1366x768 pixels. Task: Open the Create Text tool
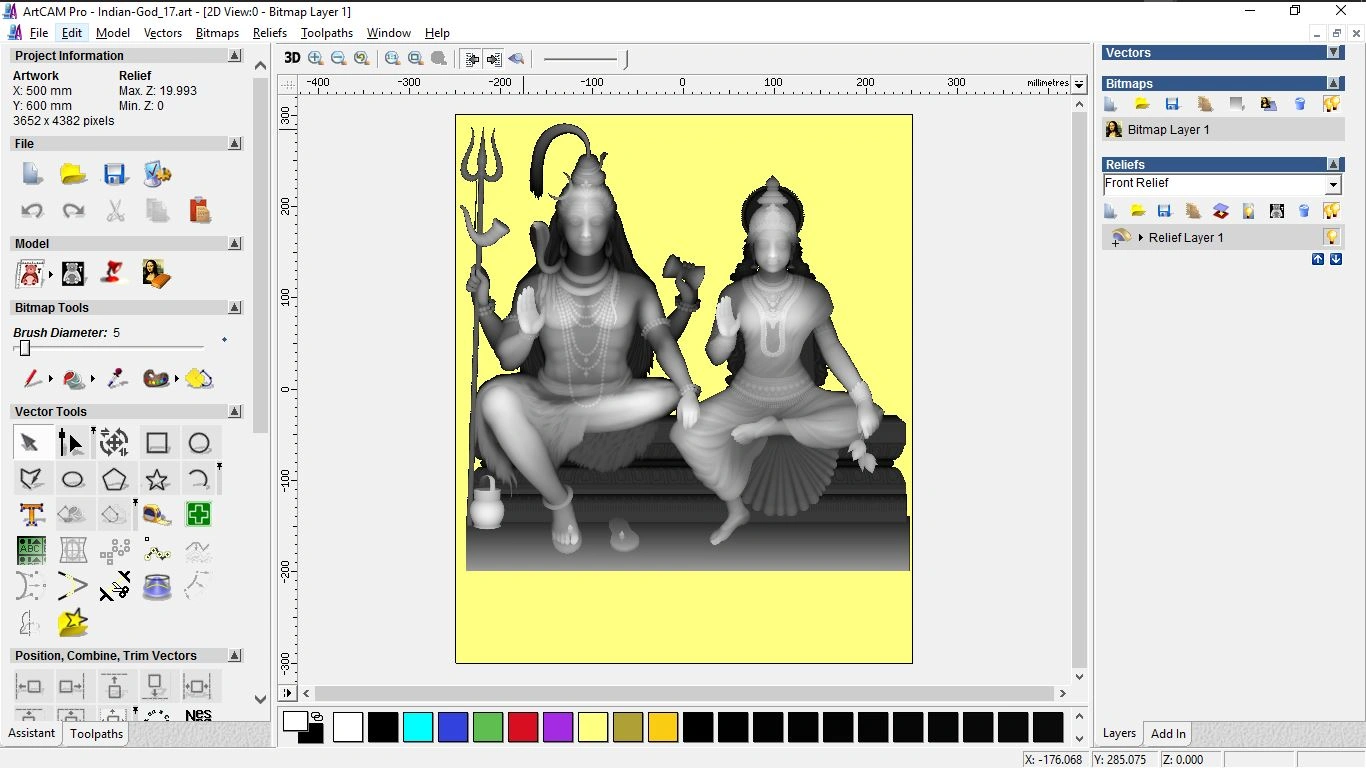31,514
